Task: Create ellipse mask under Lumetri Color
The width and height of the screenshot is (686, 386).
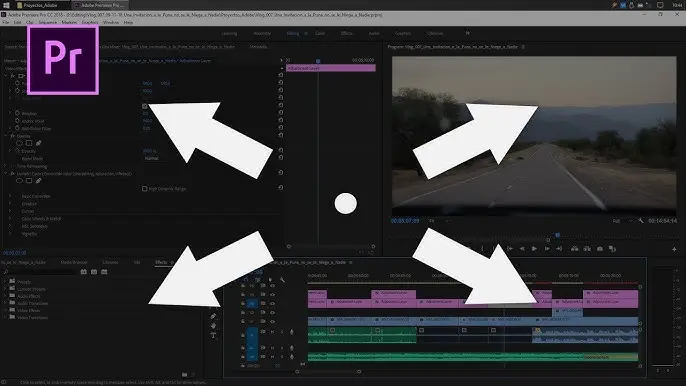Action: coord(19,180)
